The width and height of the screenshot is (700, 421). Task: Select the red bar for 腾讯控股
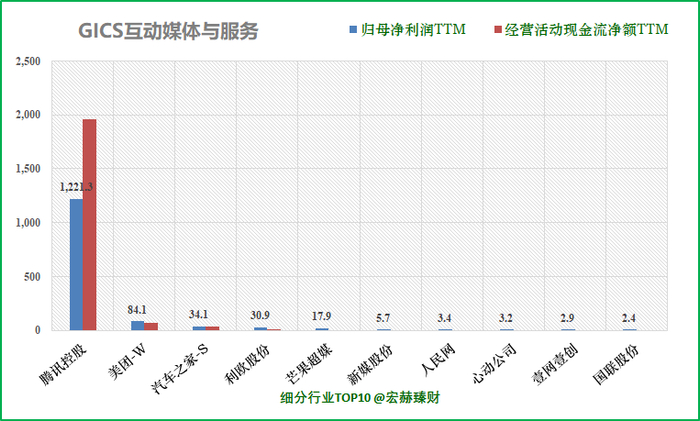(x=89, y=225)
